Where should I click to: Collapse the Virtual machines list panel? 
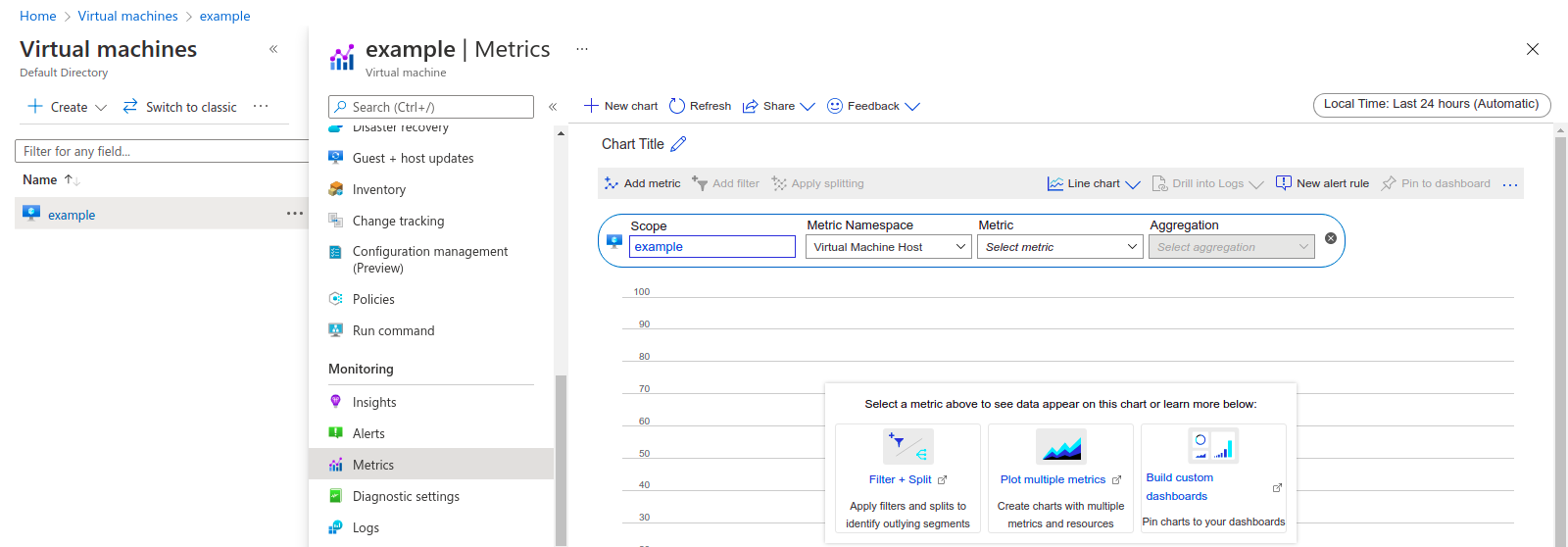coord(273,49)
